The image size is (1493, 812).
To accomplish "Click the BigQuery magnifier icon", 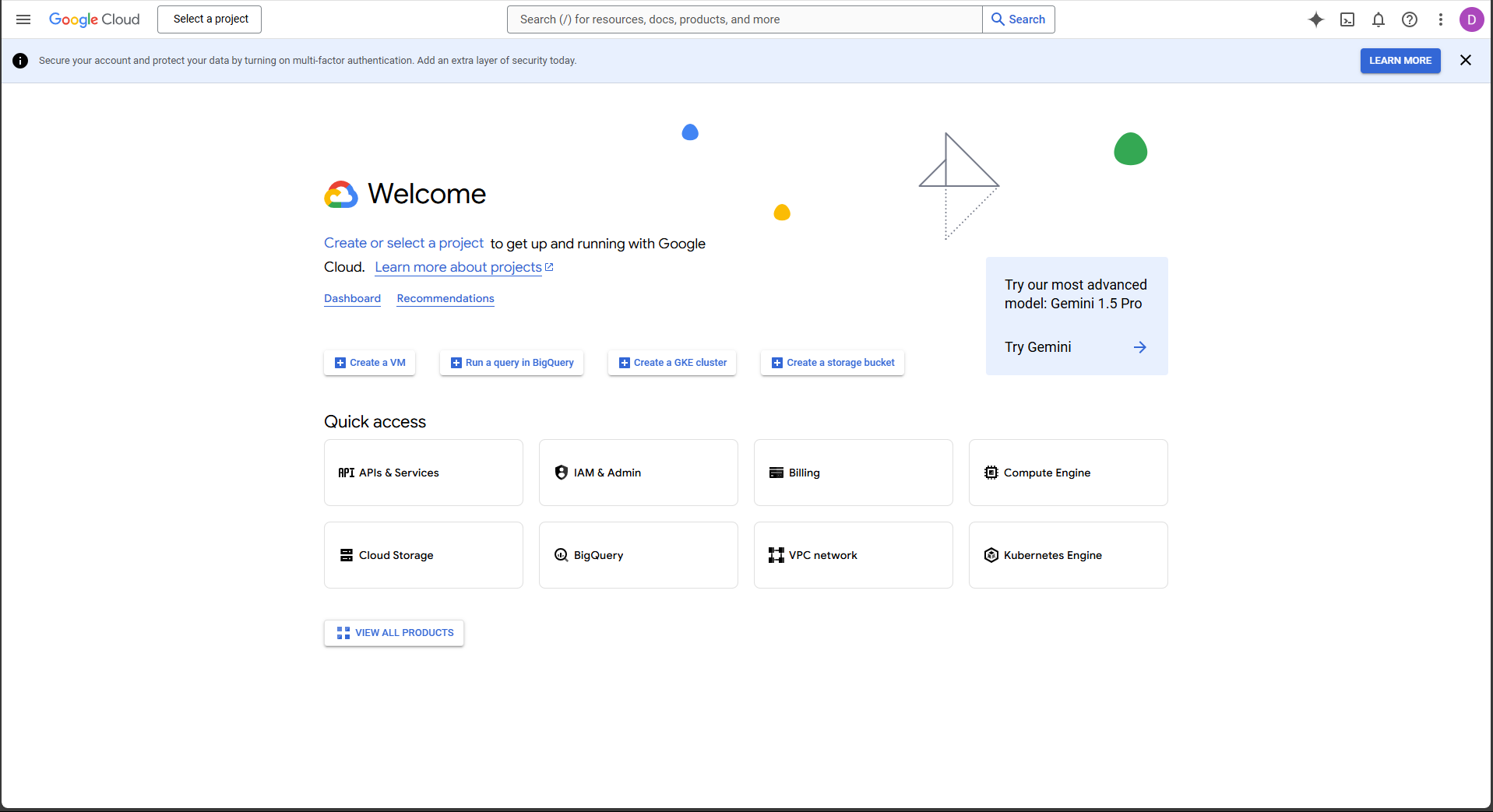I will (562, 555).
